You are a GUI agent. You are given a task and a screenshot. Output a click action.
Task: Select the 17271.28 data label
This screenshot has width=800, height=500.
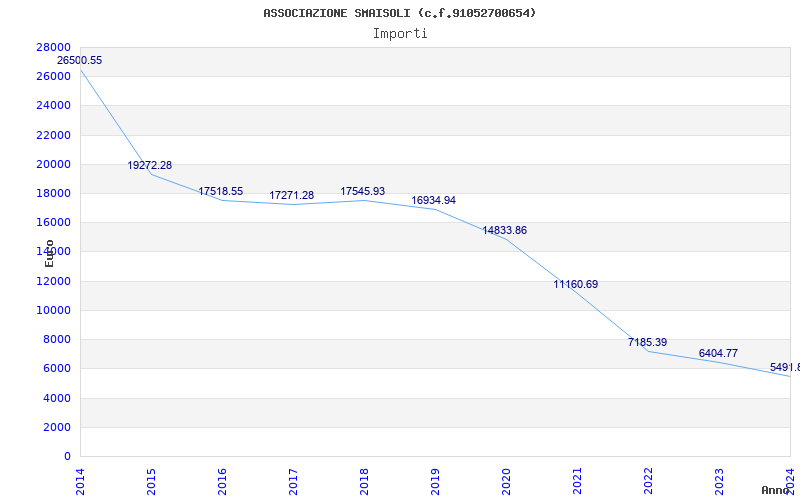pyautogui.click(x=291, y=195)
